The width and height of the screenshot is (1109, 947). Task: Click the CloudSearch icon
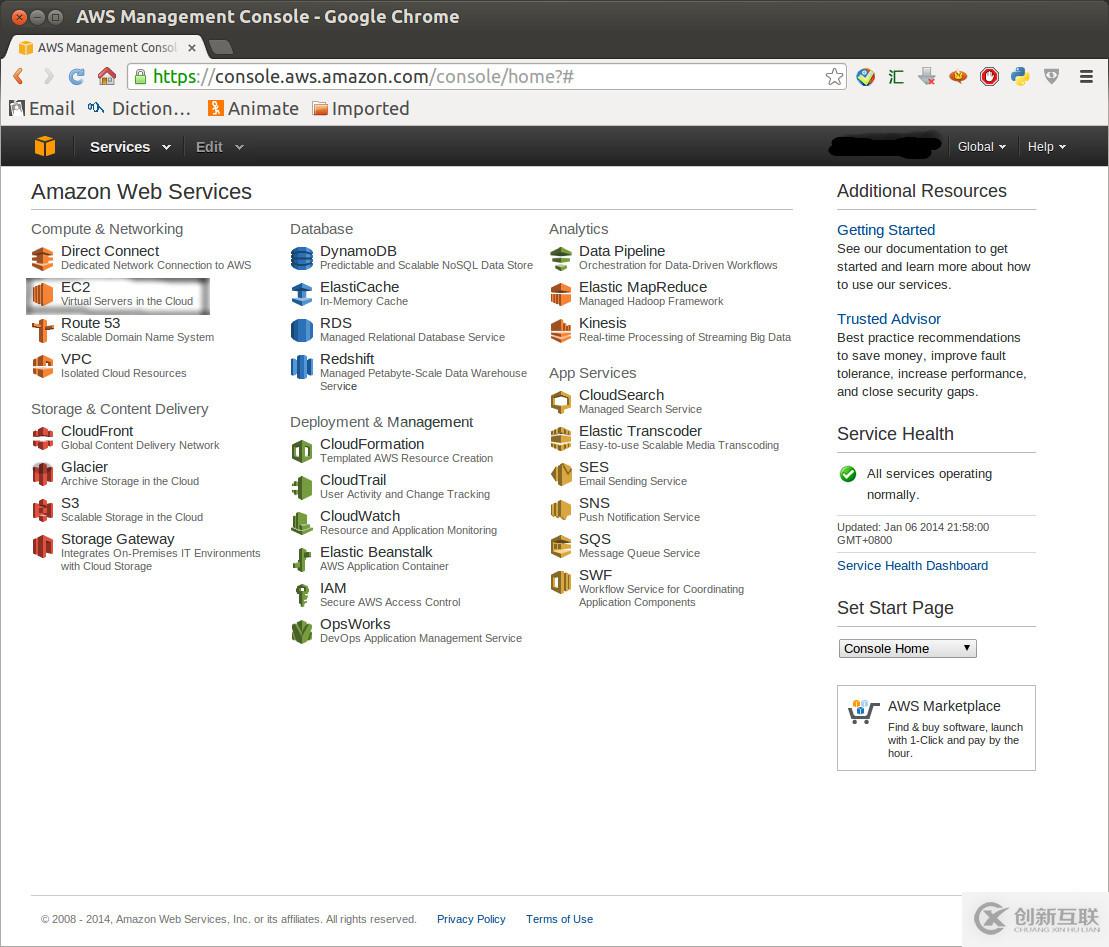pos(561,402)
